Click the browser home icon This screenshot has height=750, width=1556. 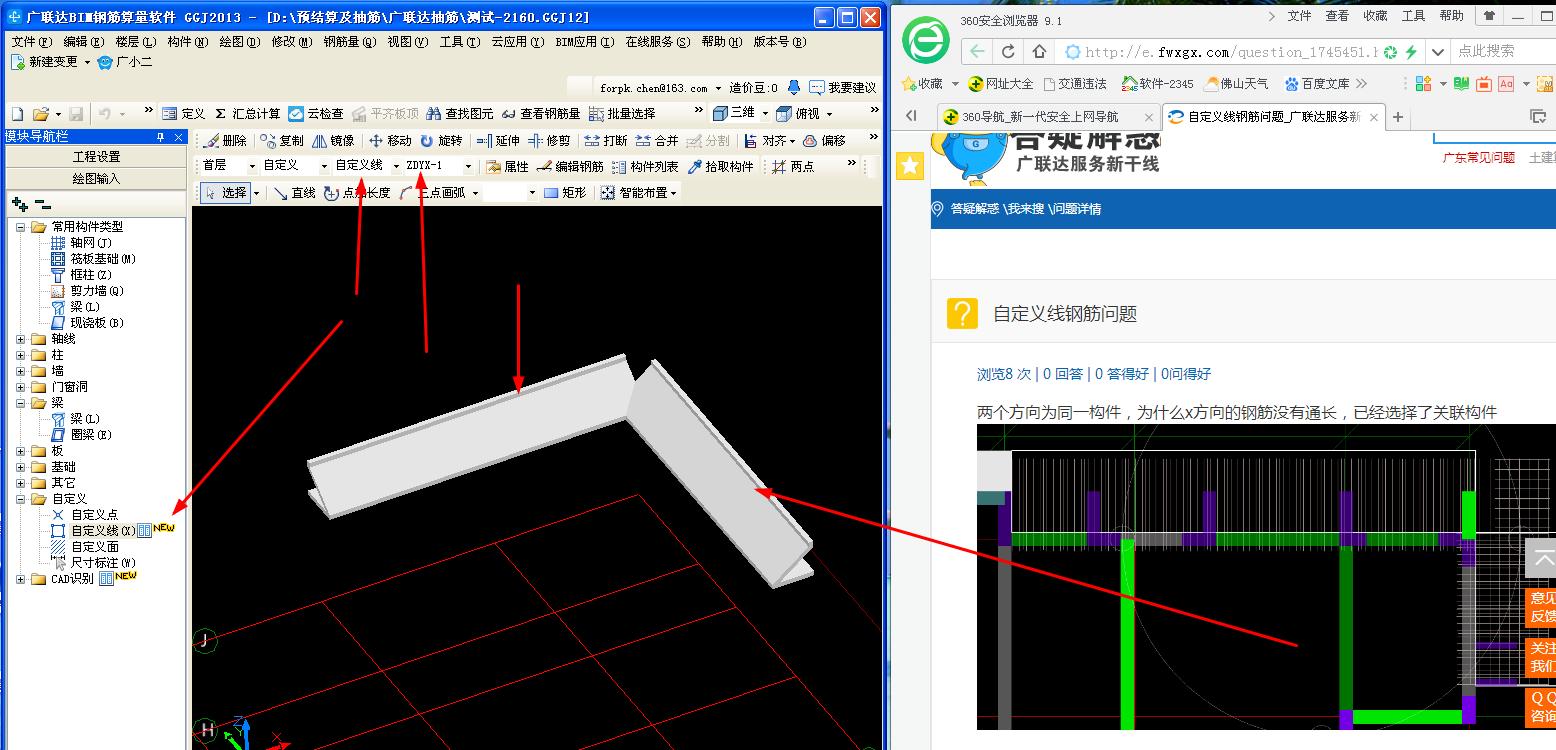point(1039,52)
